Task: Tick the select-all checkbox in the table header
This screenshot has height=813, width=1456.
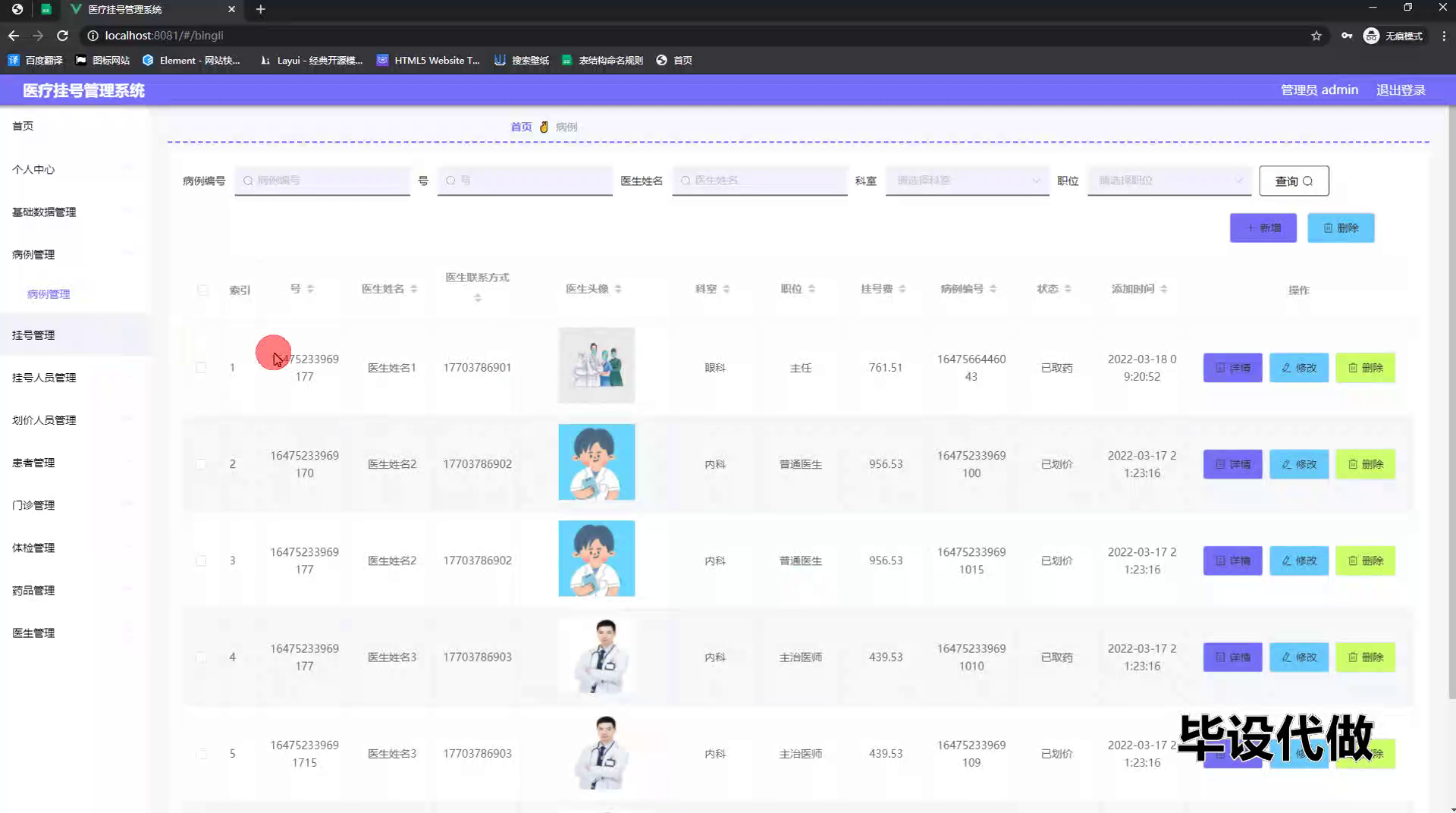Action: 202,290
